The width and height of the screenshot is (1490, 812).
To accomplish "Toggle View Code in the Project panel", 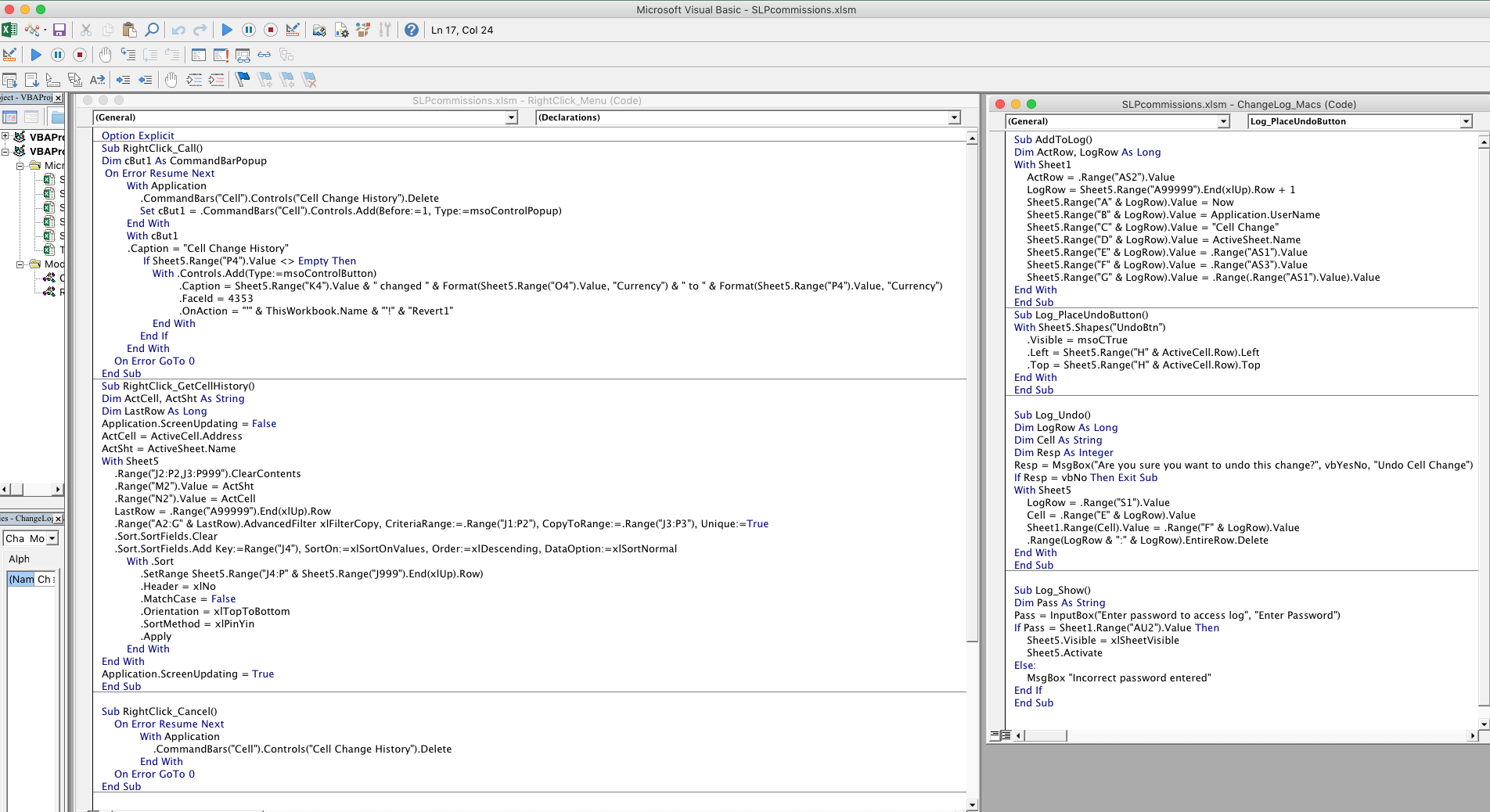I will (x=10, y=117).
